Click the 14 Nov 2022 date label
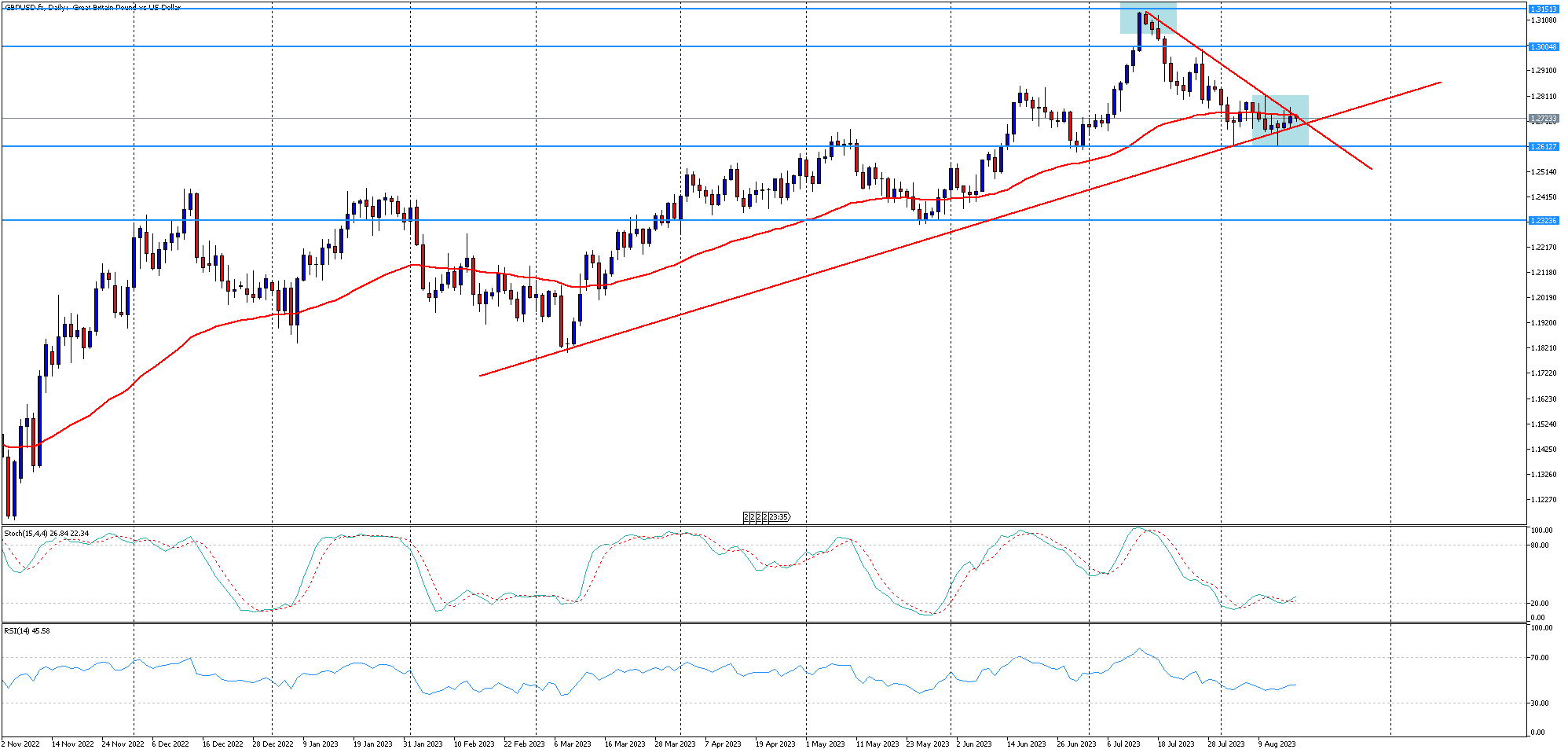This screenshot has width=1568, height=753. click(x=72, y=744)
